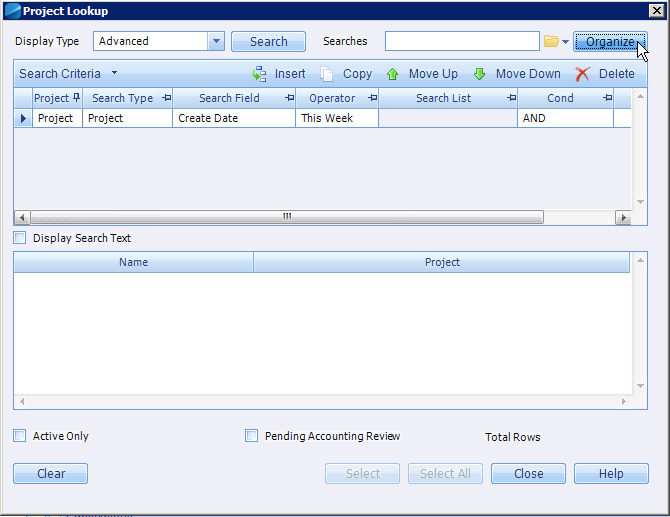Screen dimensions: 670x517
Task: Expand the Search Criteria dropdown
Action: pyautogui.click(x=114, y=73)
